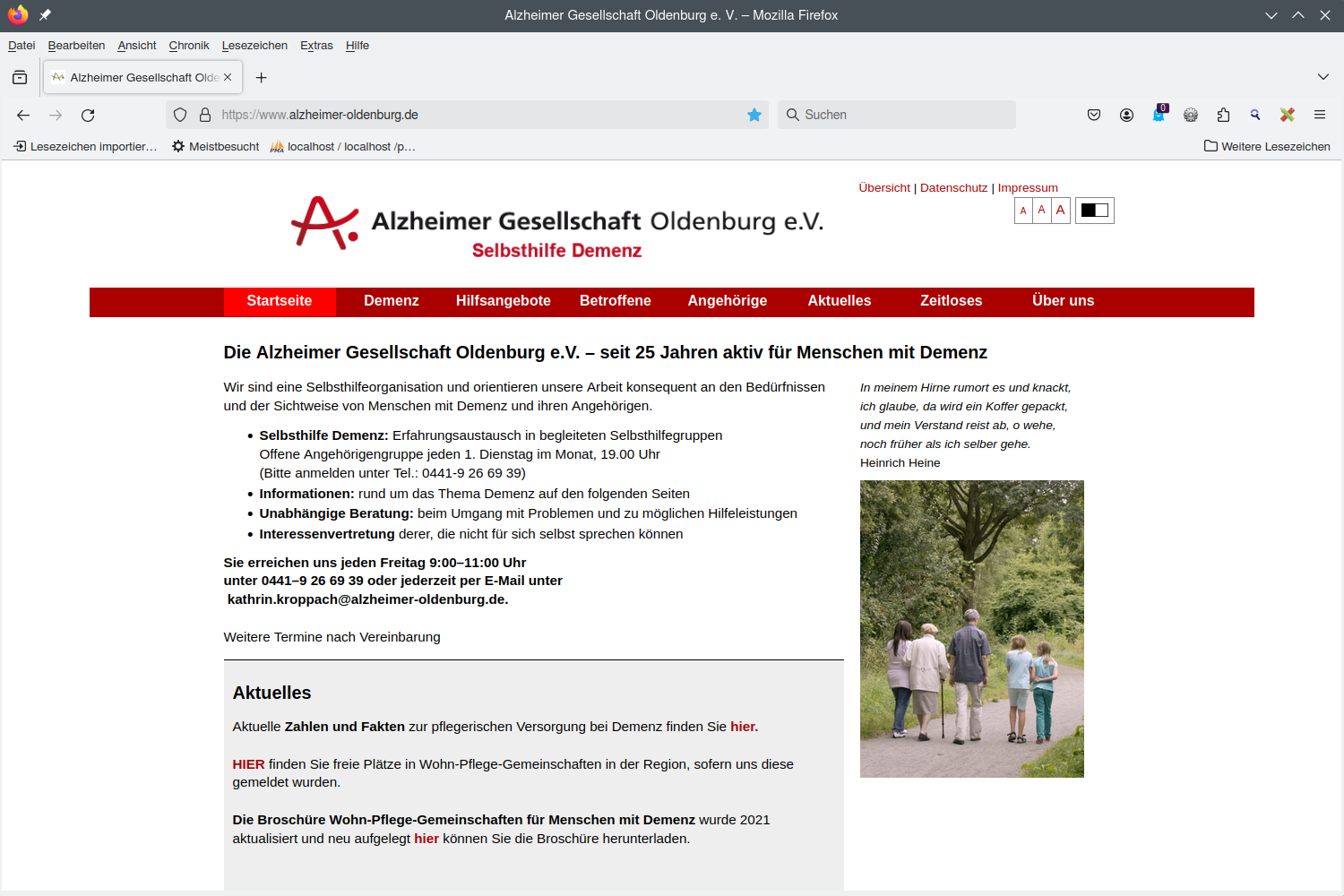Follow the HIER link for freie Plätze

(x=248, y=764)
